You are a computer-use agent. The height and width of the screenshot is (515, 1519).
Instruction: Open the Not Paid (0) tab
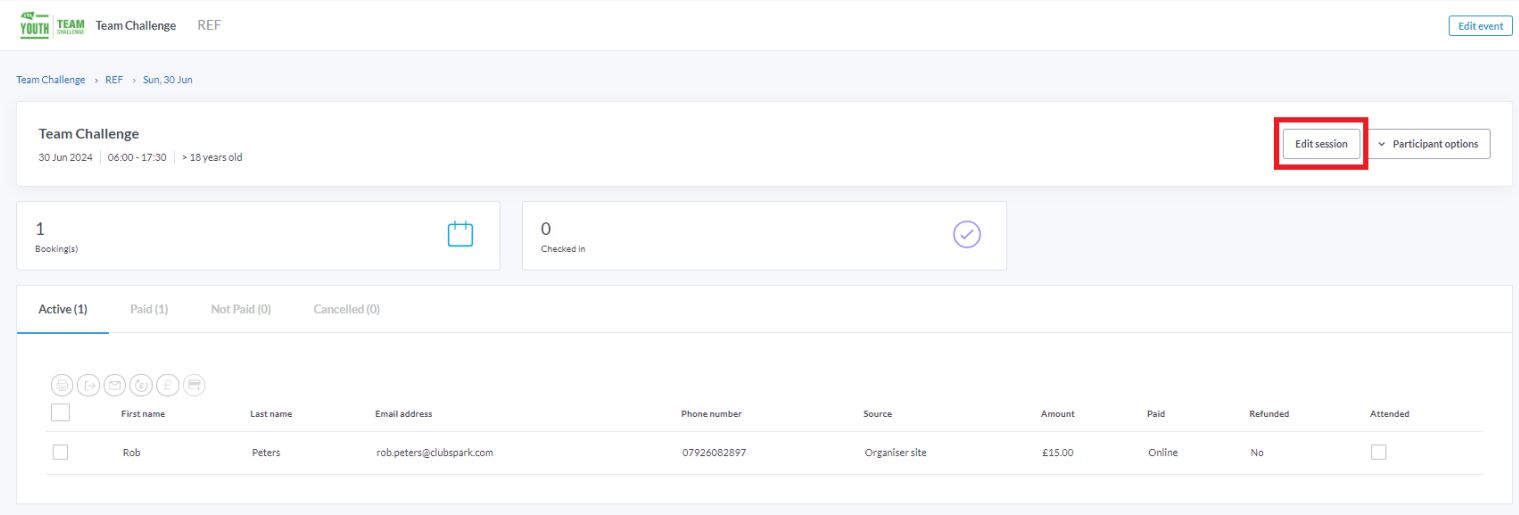coord(241,309)
